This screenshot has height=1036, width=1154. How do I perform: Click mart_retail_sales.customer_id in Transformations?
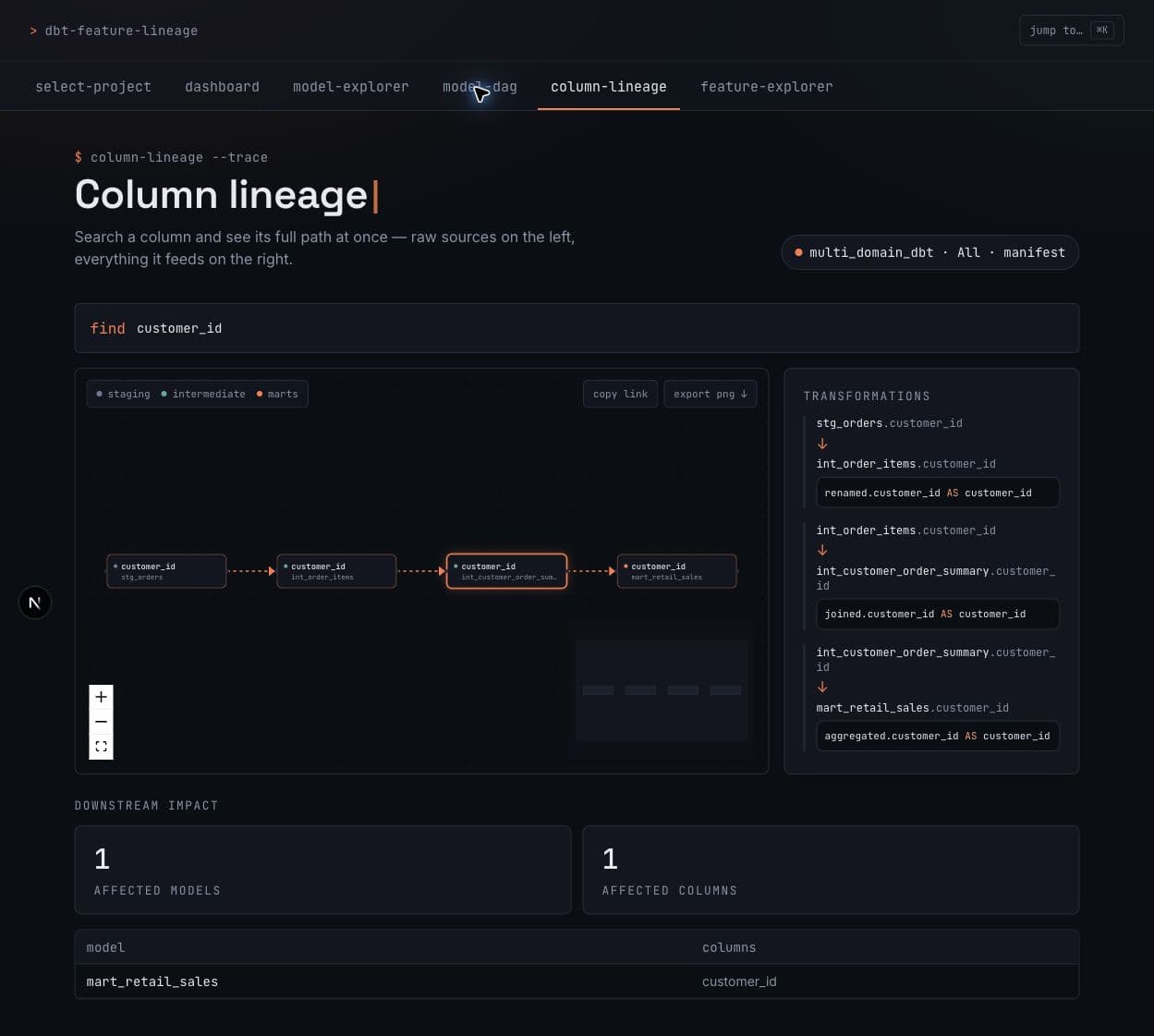[912, 708]
